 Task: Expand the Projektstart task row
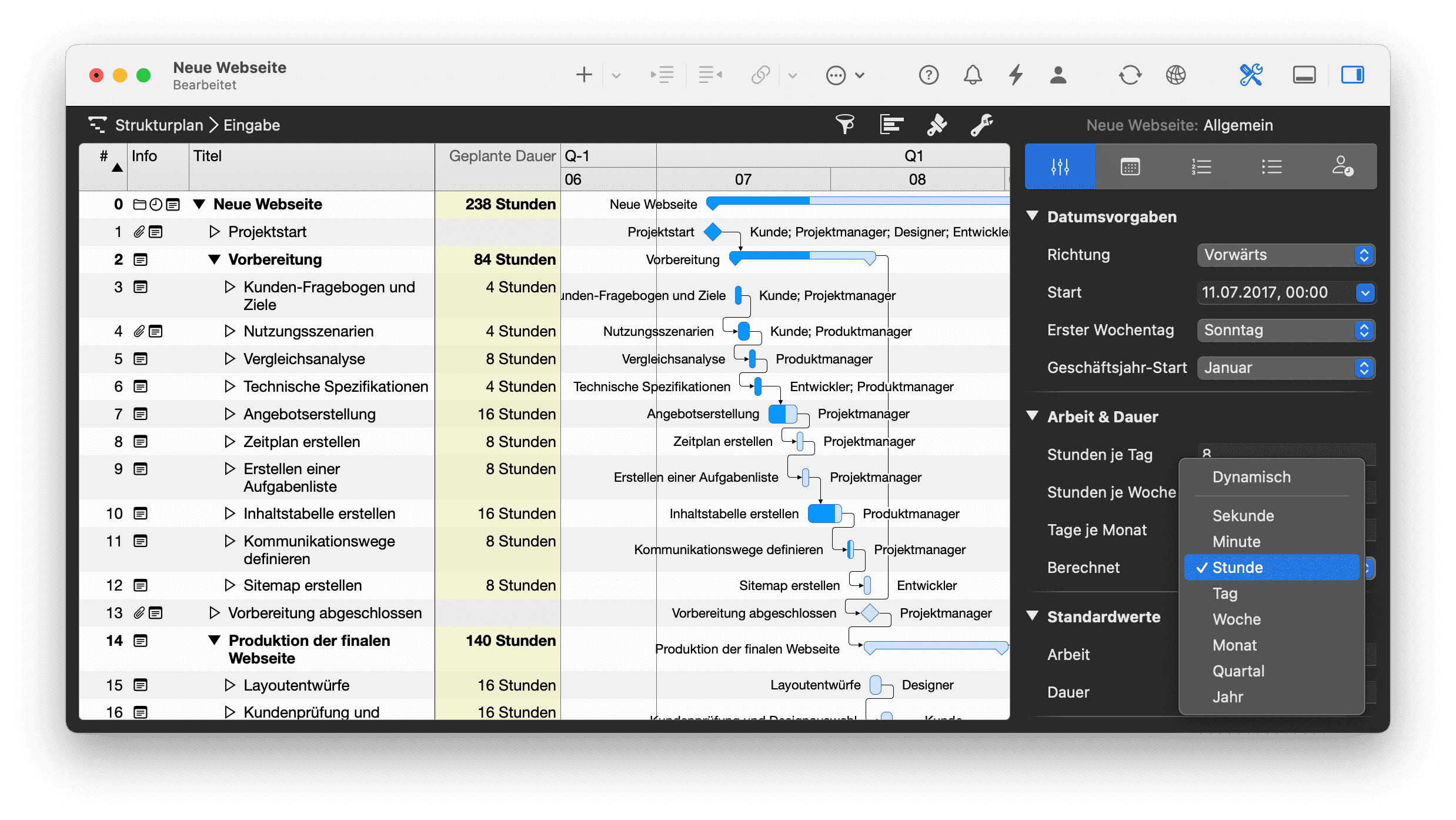pos(215,232)
